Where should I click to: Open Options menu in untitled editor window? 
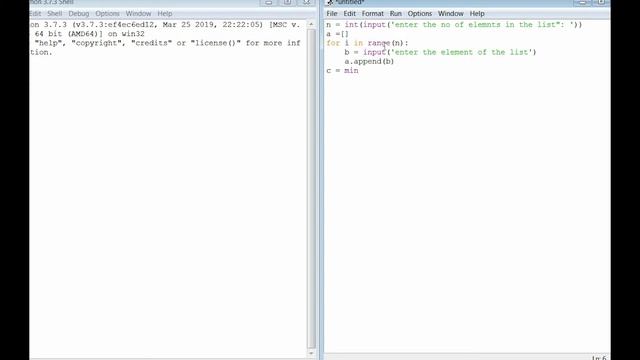pos(420,13)
